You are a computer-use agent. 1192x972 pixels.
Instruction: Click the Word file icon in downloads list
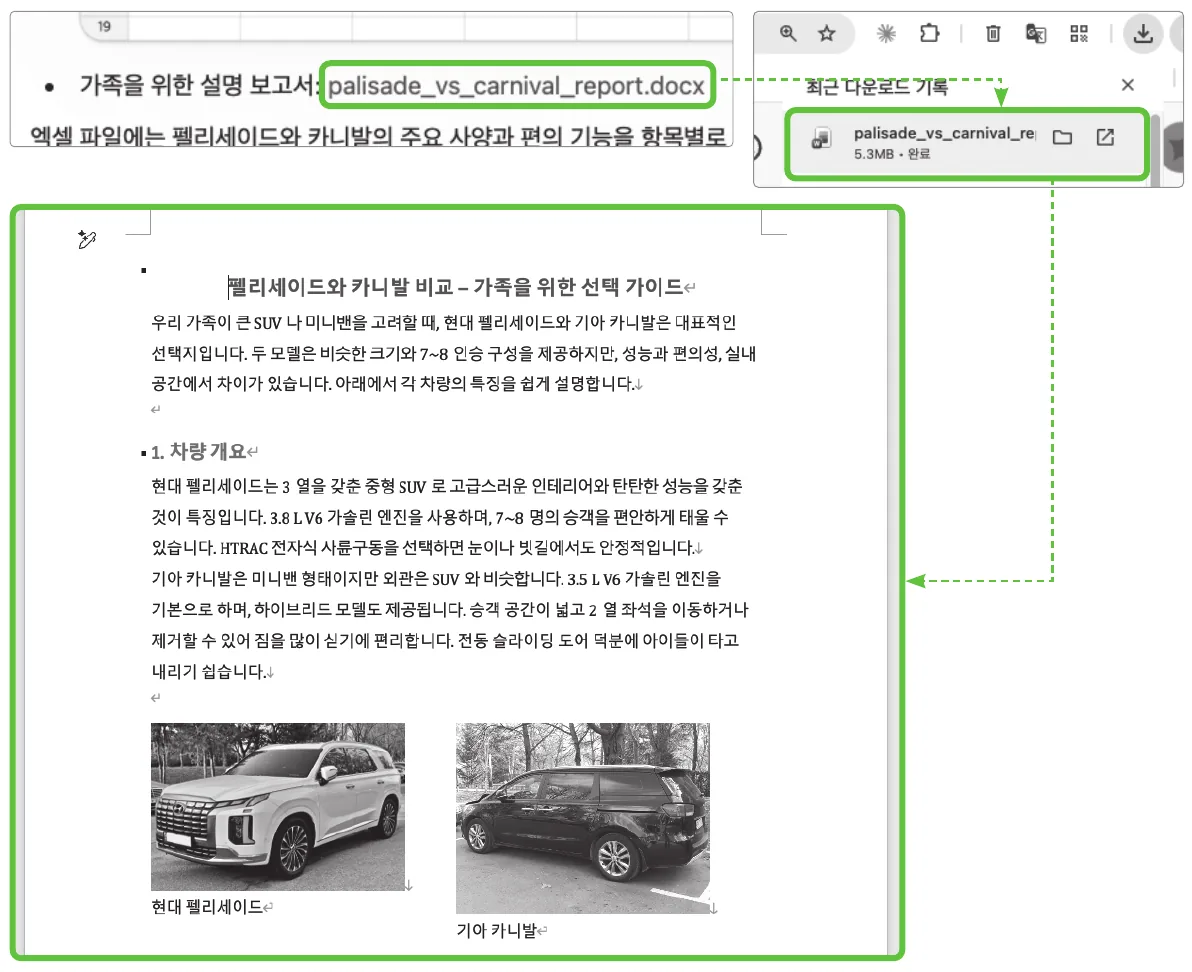[822, 138]
